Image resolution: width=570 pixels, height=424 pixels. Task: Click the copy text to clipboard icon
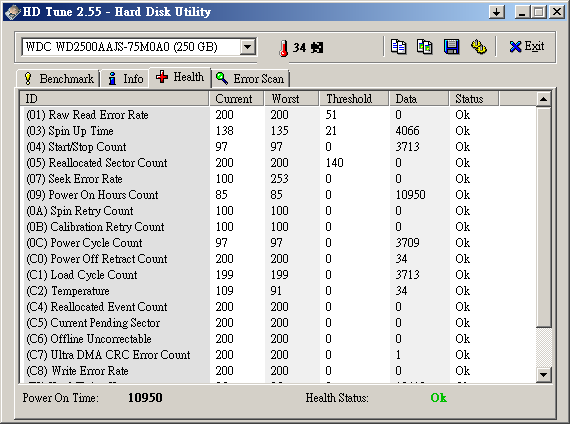(x=398, y=47)
